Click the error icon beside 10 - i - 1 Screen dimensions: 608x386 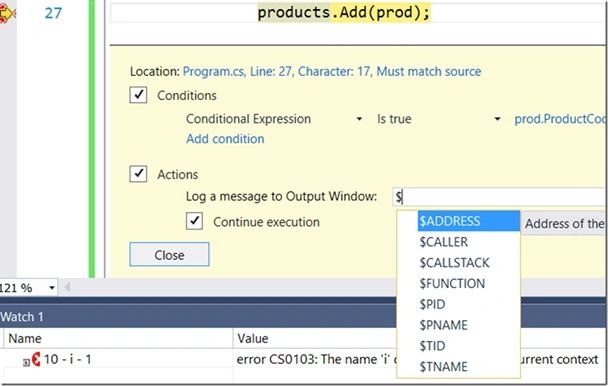click(x=36, y=359)
